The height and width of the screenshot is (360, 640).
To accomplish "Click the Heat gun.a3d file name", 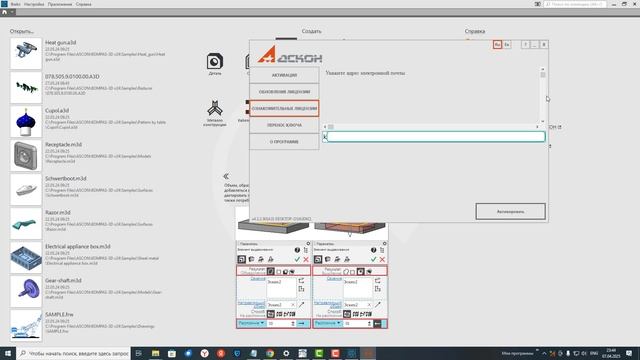I will point(60,42).
